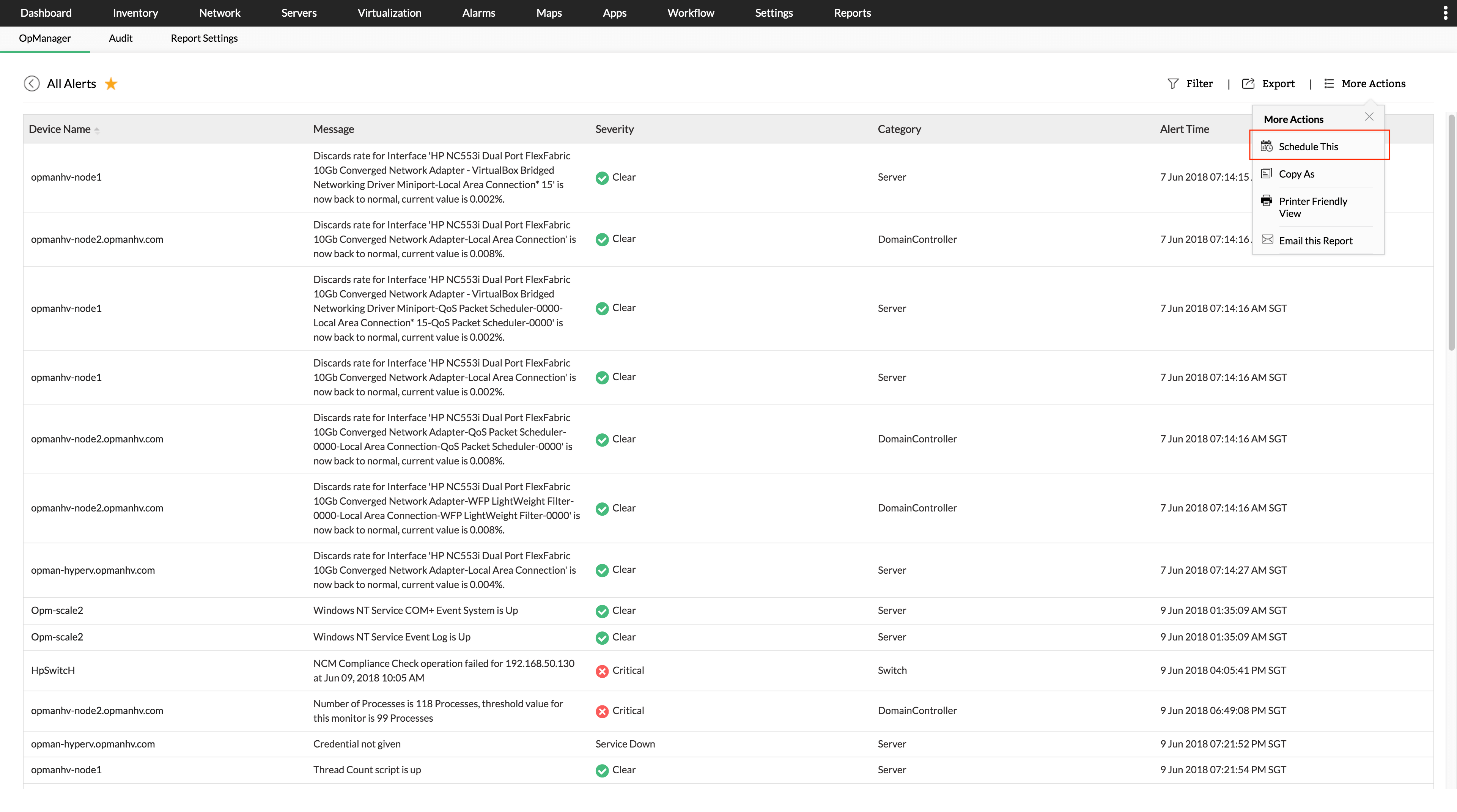Click the Printer Friendly View printer icon
This screenshot has height=812, width=1457.
click(1267, 201)
